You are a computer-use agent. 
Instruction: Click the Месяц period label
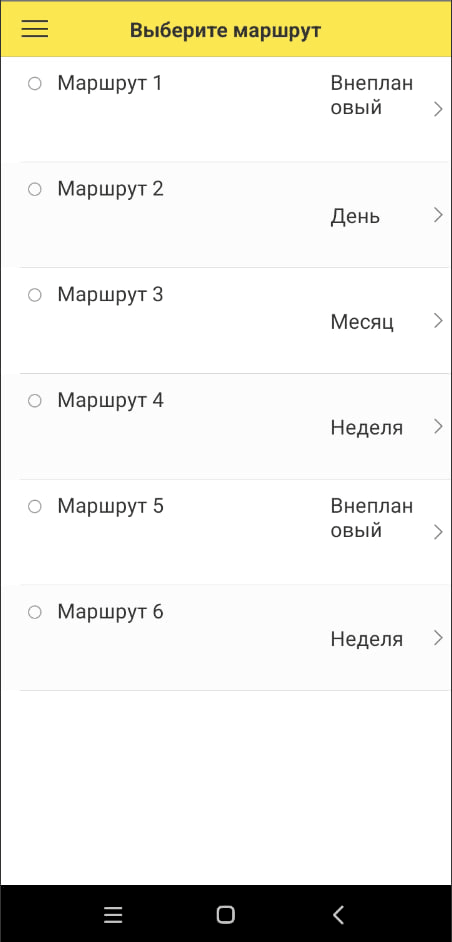pyautogui.click(x=362, y=323)
